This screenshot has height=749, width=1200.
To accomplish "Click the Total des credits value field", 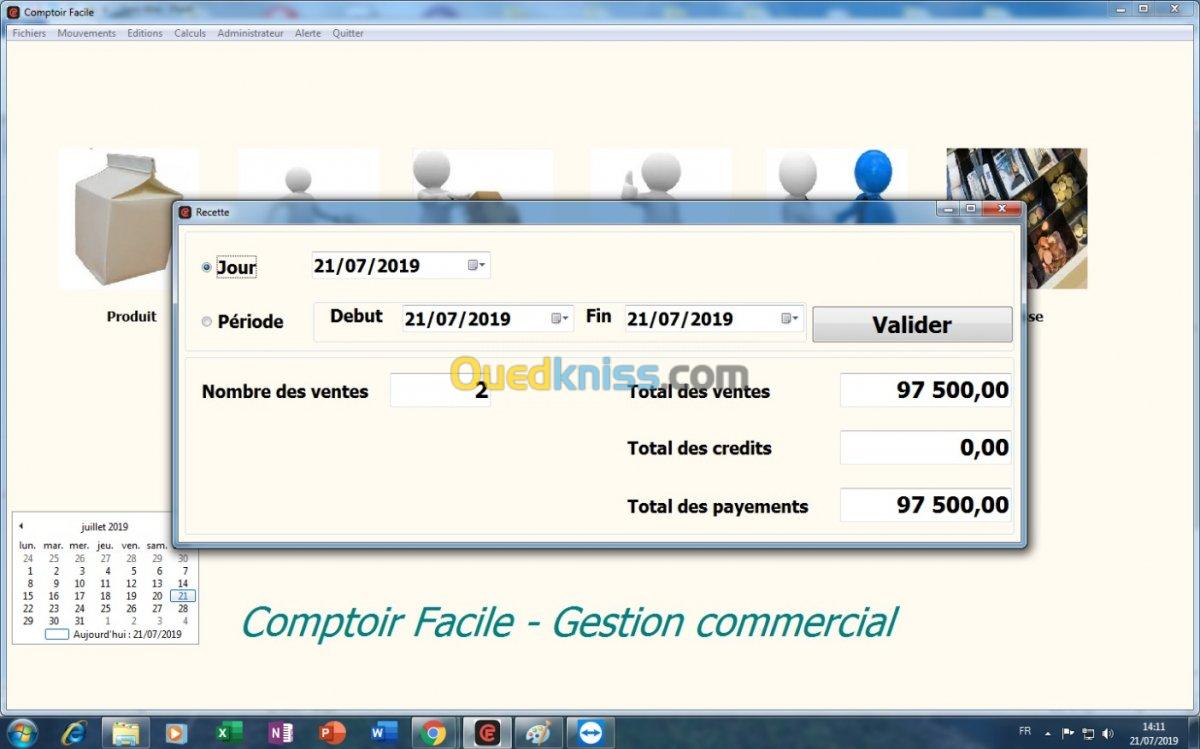I will pyautogui.click(x=926, y=447).
